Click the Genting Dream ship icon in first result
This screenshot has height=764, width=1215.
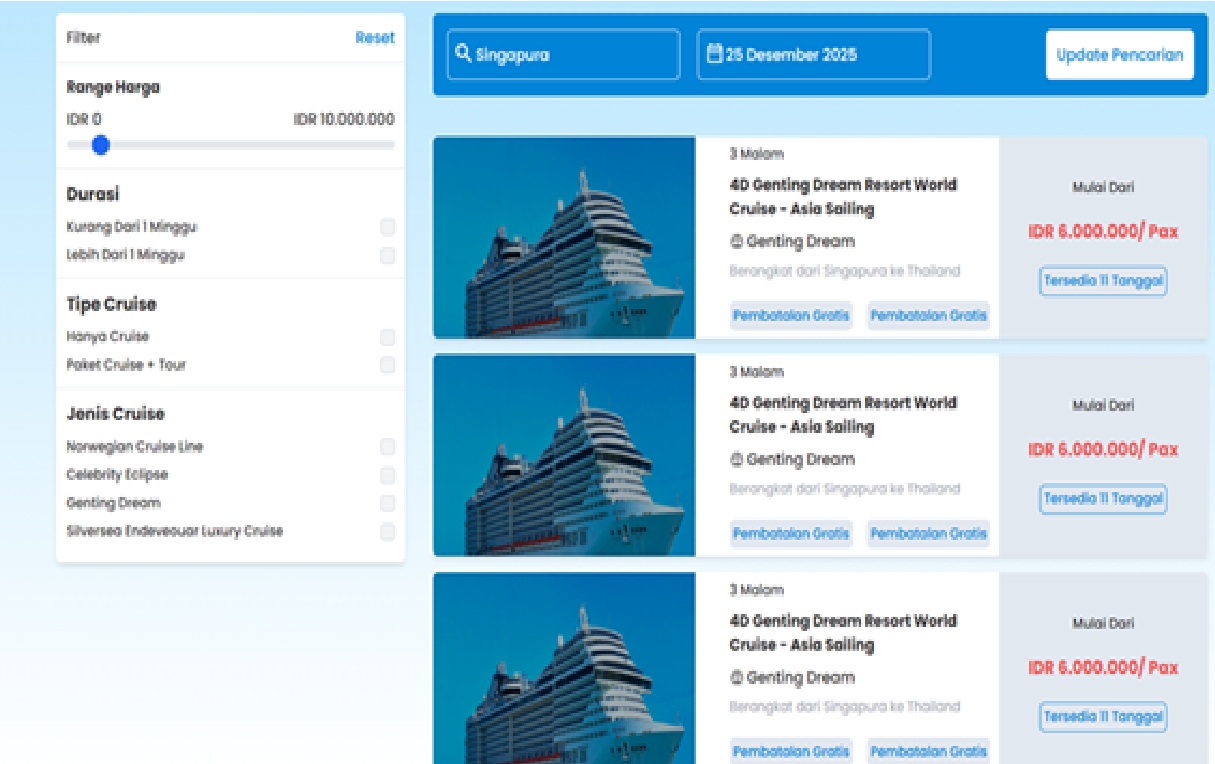[x=737, y=242]
